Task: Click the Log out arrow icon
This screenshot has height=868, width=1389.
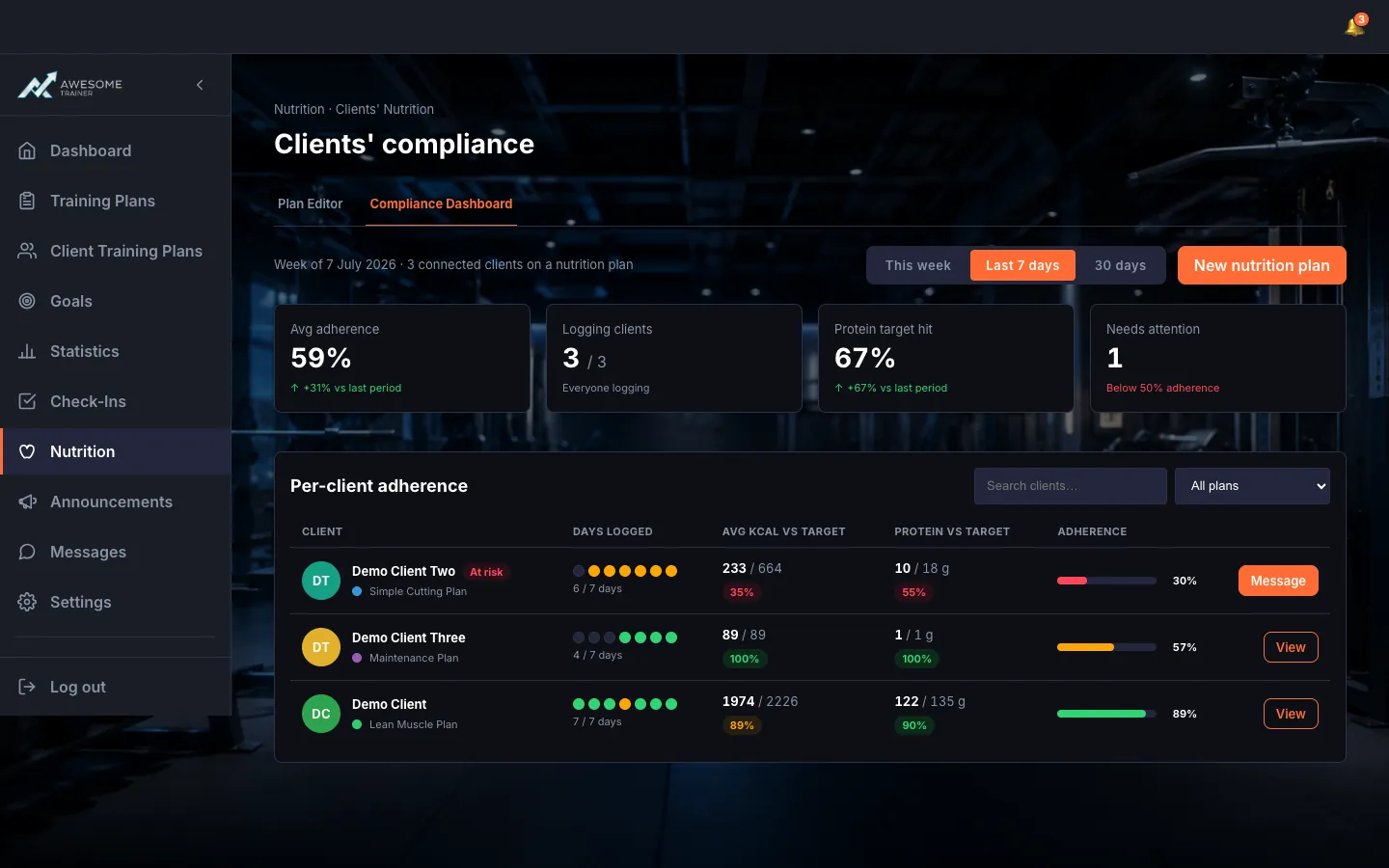Action: point(27,687)
